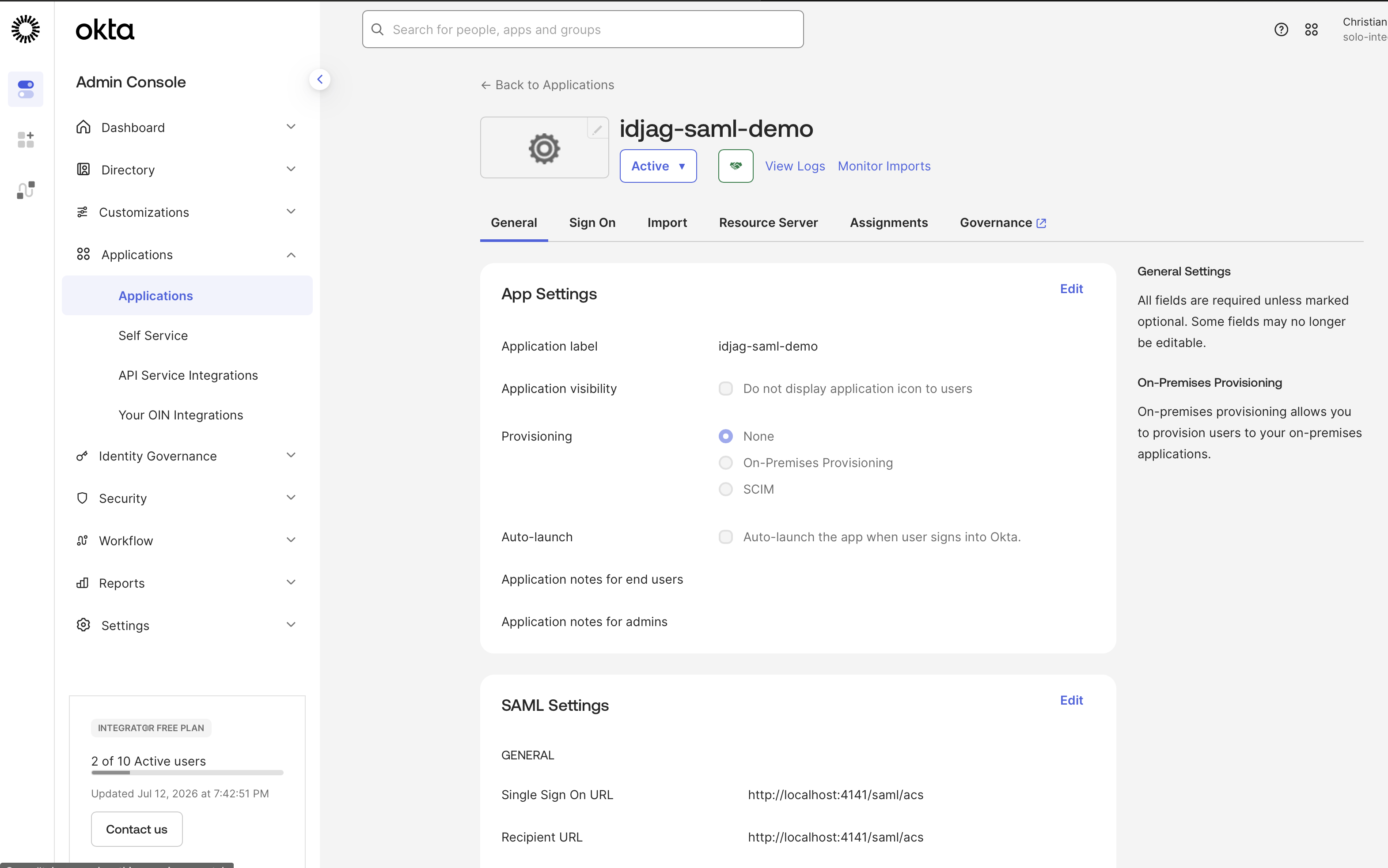This screenshot has height=868, width=1388.
Task: Expand the Workflow menu chevron
Action: click(x=291, y=540)
